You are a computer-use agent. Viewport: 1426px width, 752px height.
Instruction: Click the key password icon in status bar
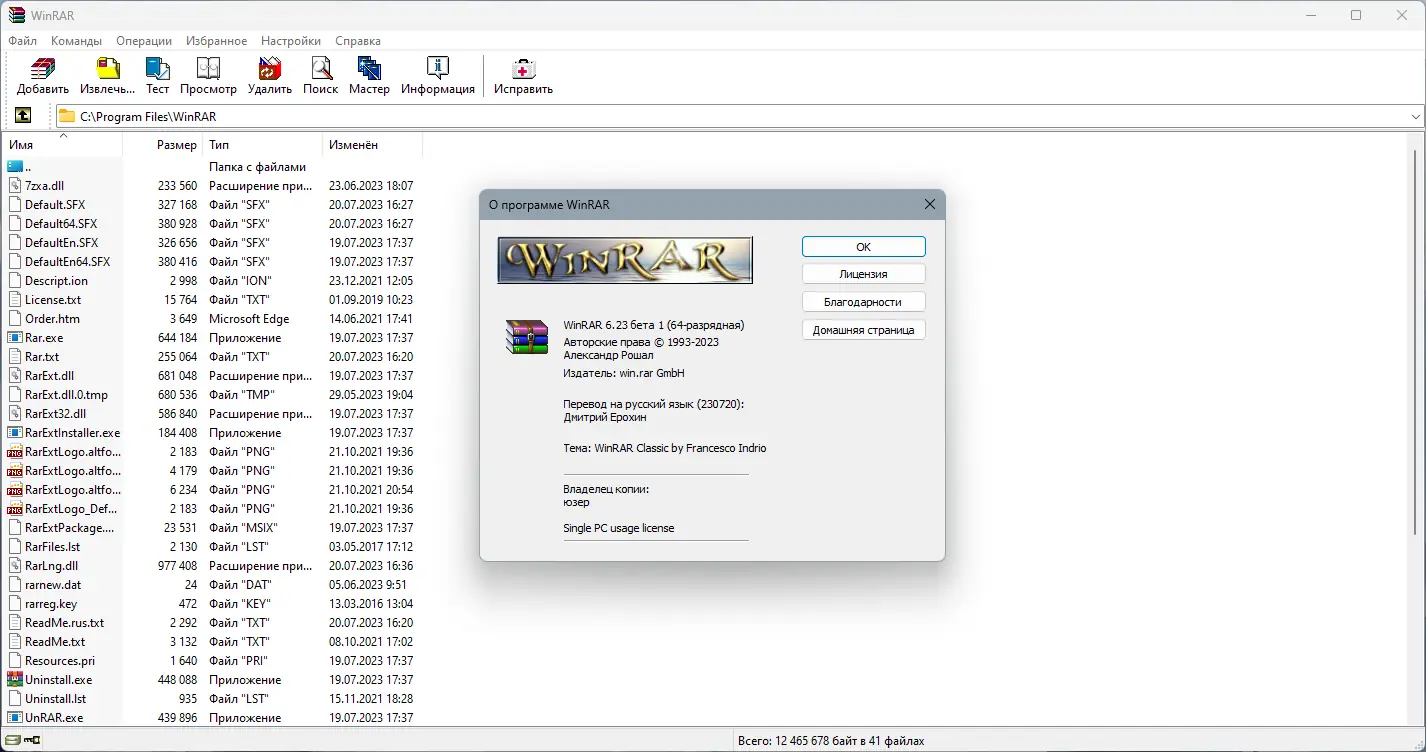[32, 741]
